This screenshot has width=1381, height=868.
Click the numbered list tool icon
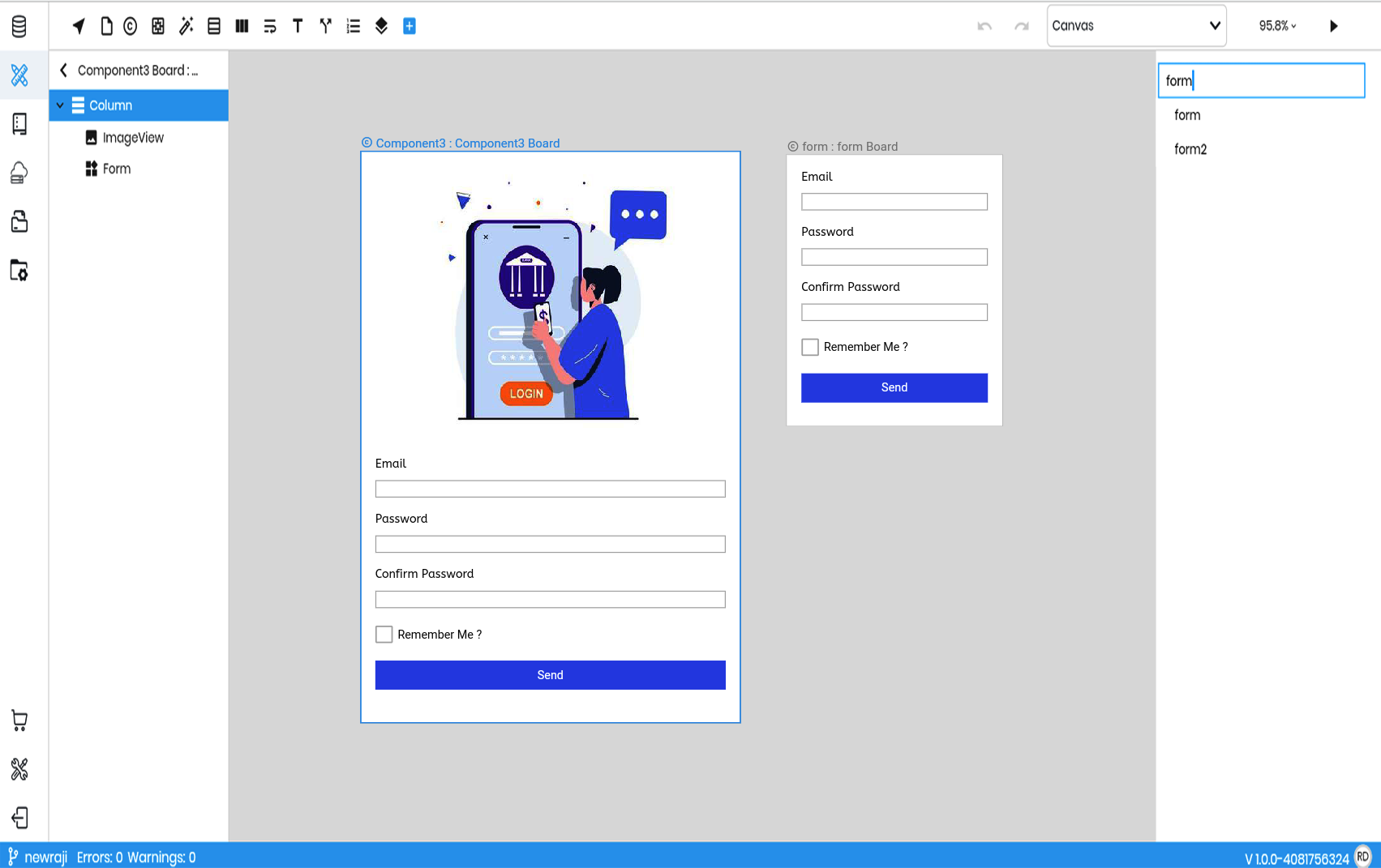[x=353, y=27]
